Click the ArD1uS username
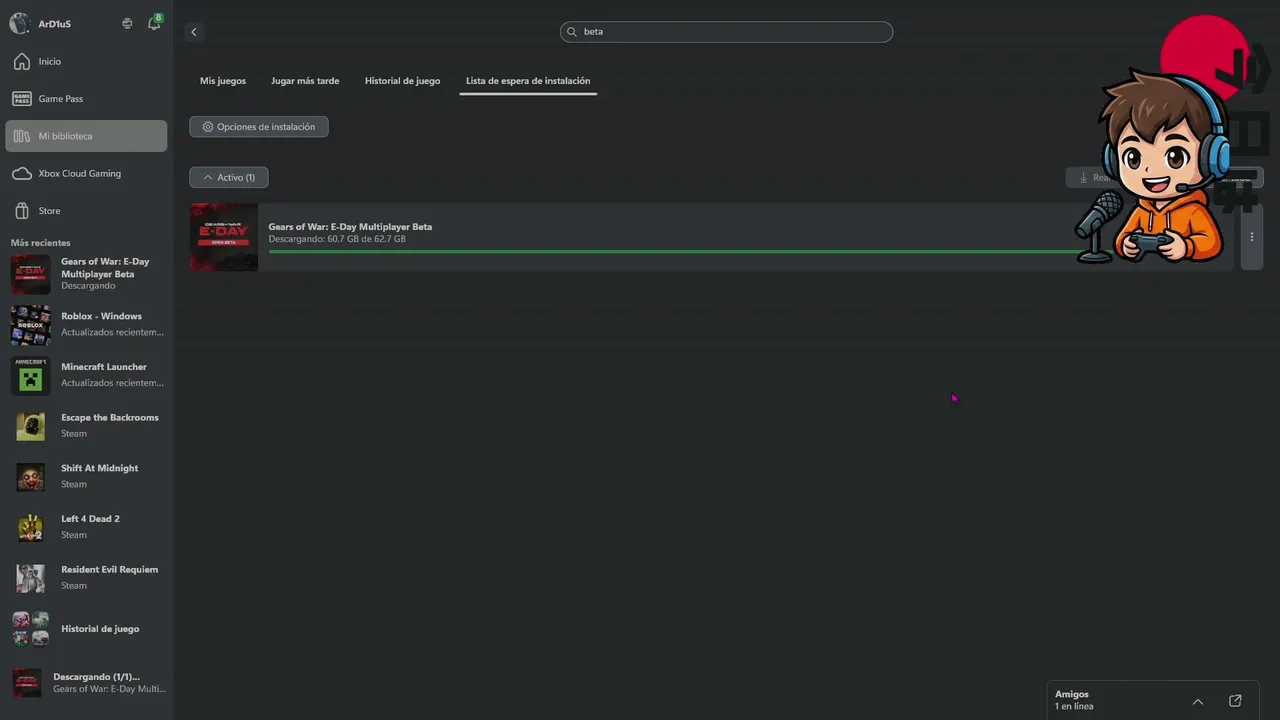The image size is (1280, 720). tap(55, 24)
